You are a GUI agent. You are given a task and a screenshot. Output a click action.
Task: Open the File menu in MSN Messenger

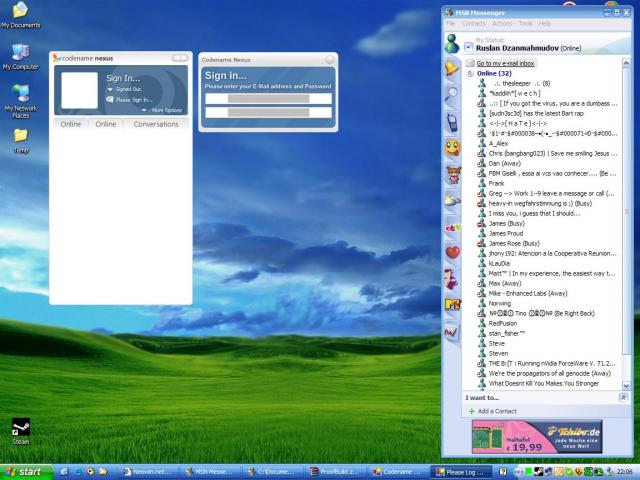(x=450, y=24)
